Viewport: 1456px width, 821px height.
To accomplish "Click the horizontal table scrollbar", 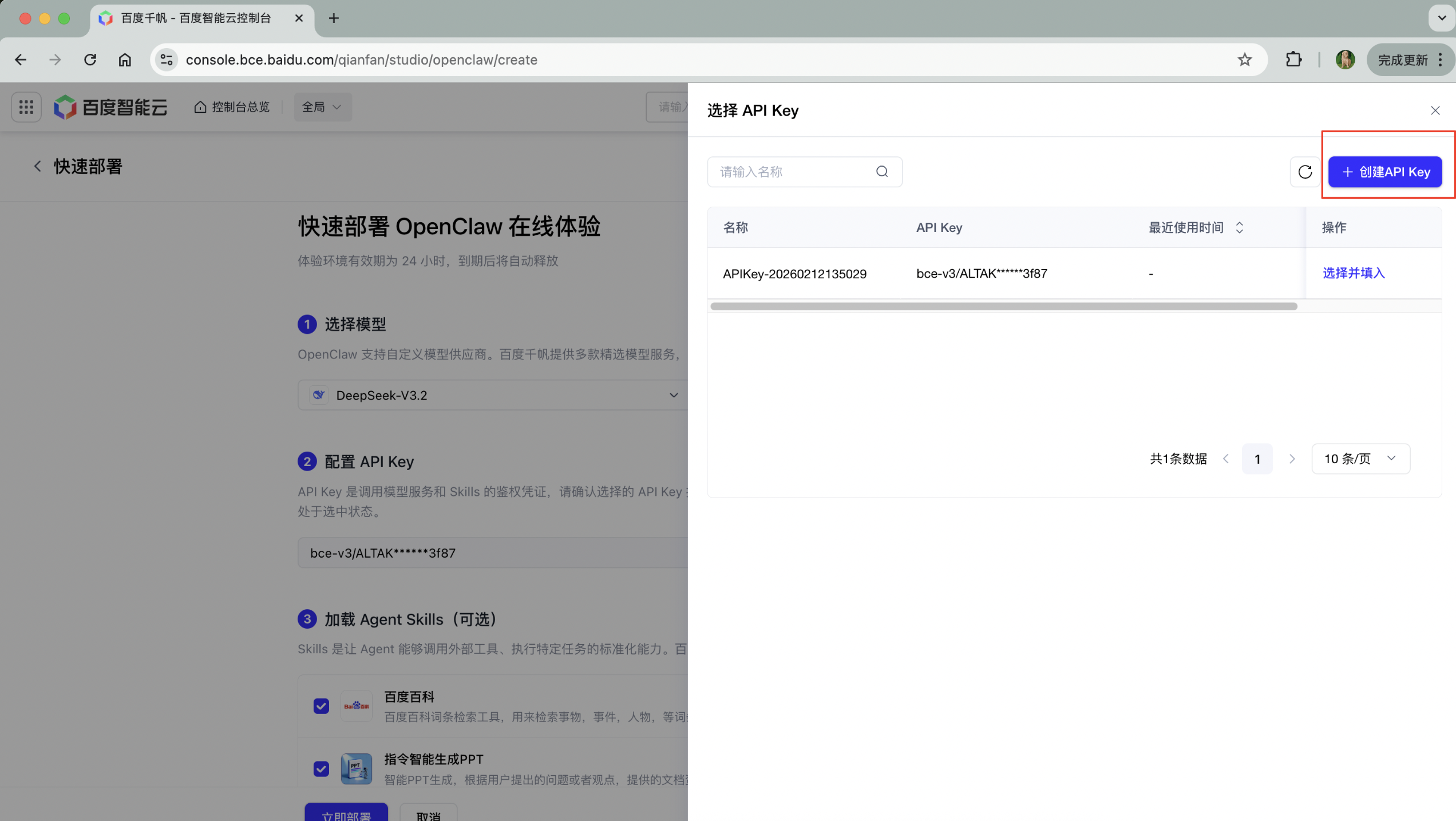I will pyautogui.click(x=1003, y=306).
